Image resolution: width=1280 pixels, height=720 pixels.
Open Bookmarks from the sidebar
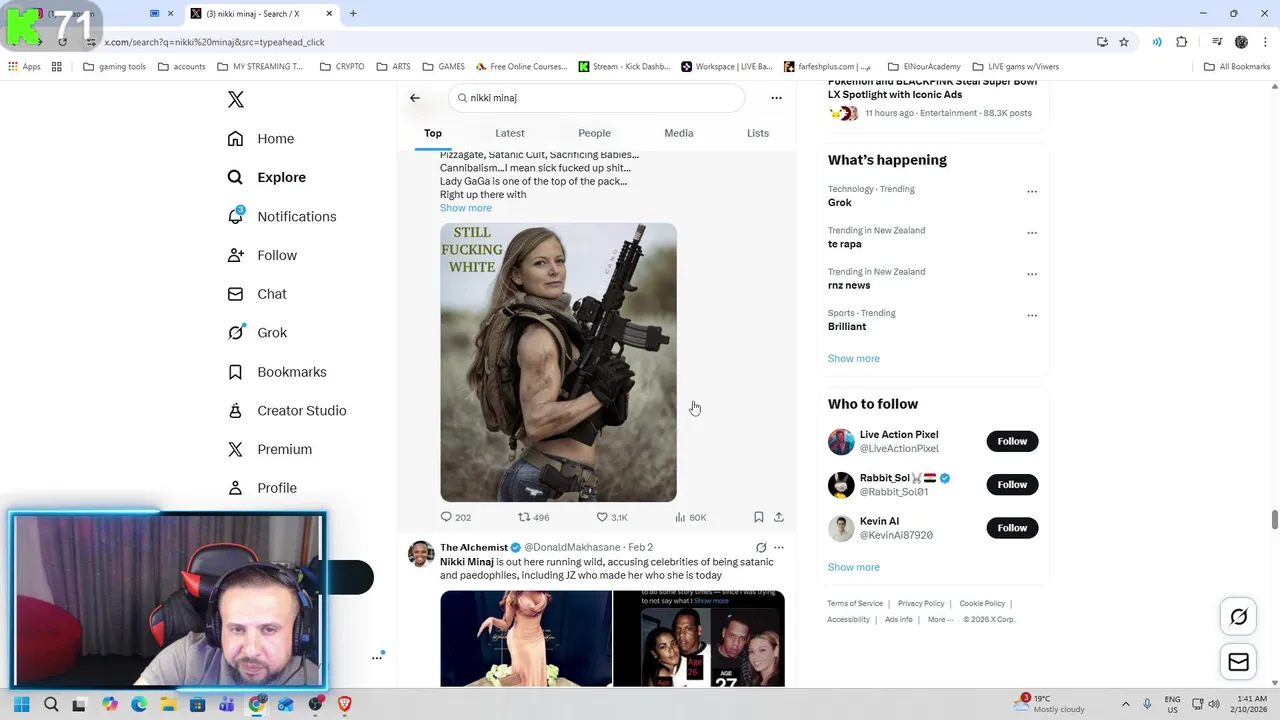[x=277, y=372]
